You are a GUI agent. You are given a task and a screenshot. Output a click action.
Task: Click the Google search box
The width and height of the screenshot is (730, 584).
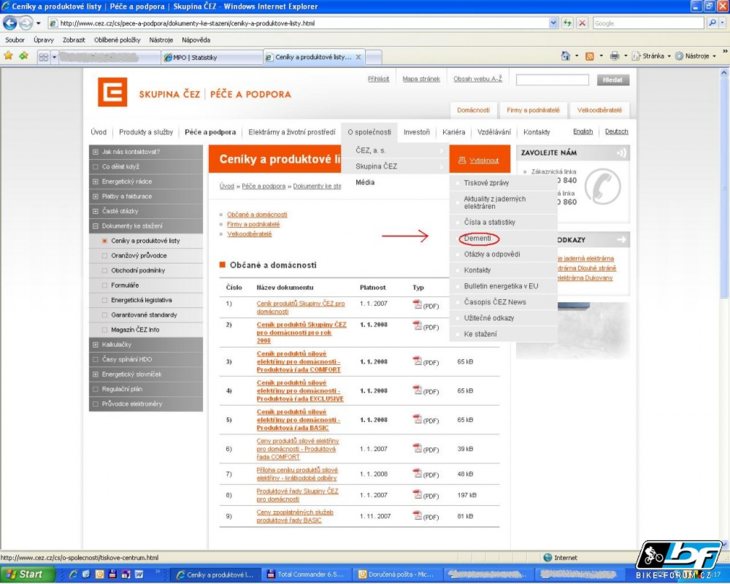(x=648, y=23)
